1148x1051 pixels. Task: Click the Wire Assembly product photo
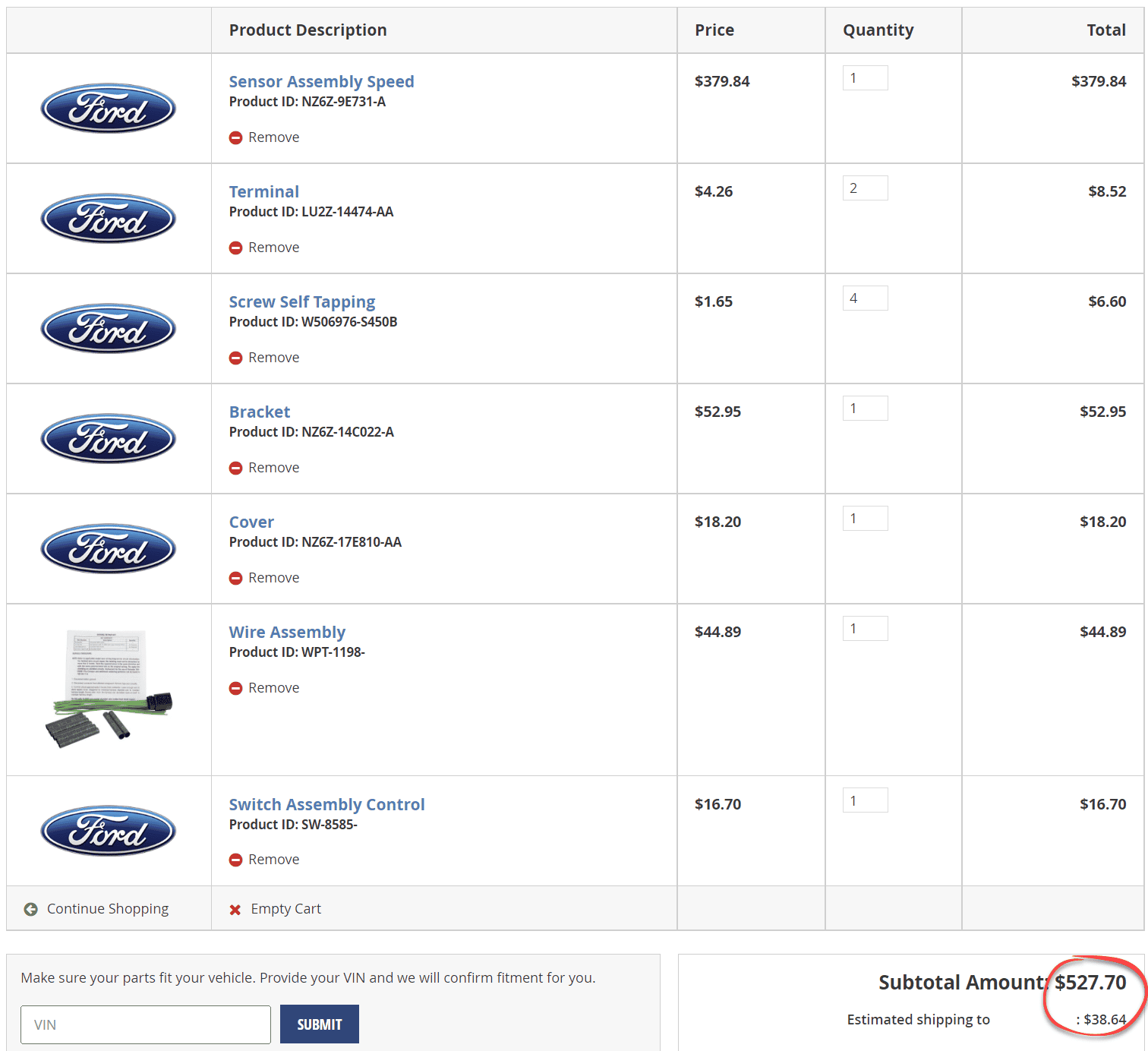[109, 689]
